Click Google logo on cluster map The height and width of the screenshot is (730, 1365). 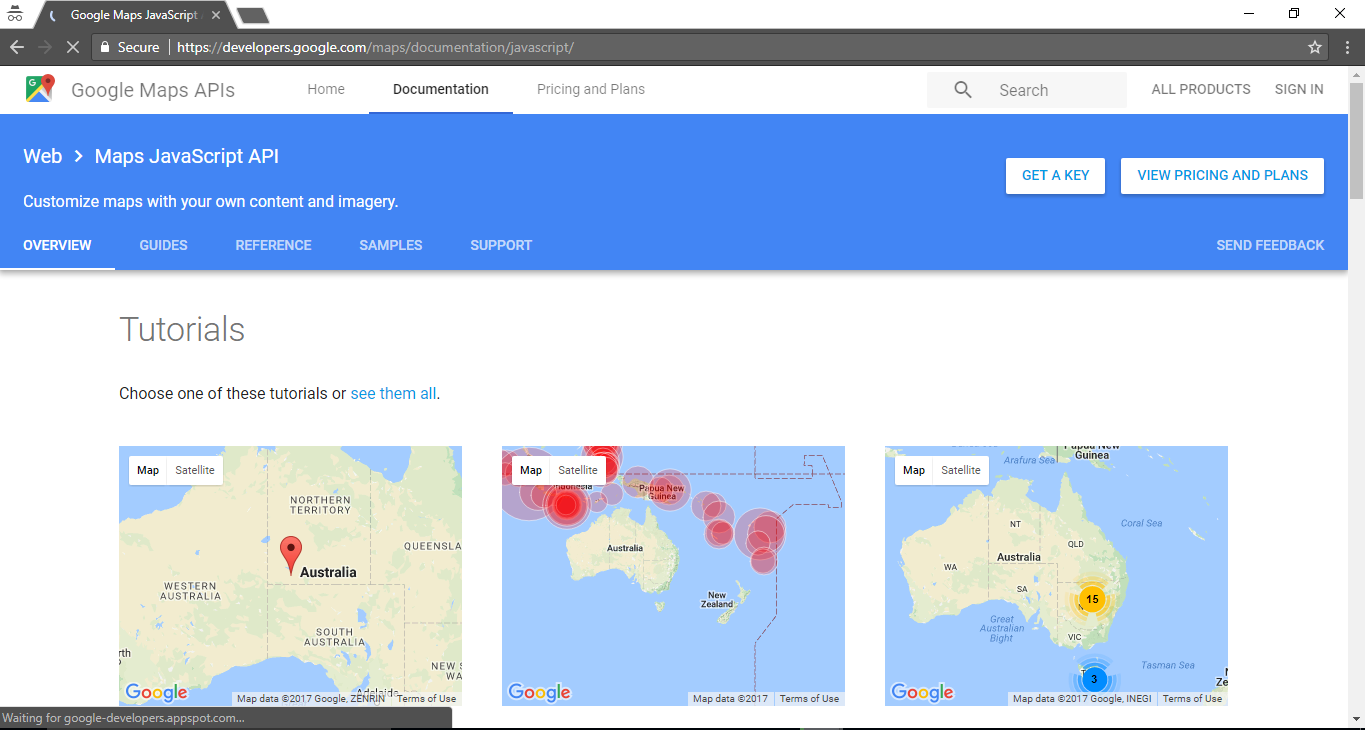pyautogui.click(x=922, y=692)
